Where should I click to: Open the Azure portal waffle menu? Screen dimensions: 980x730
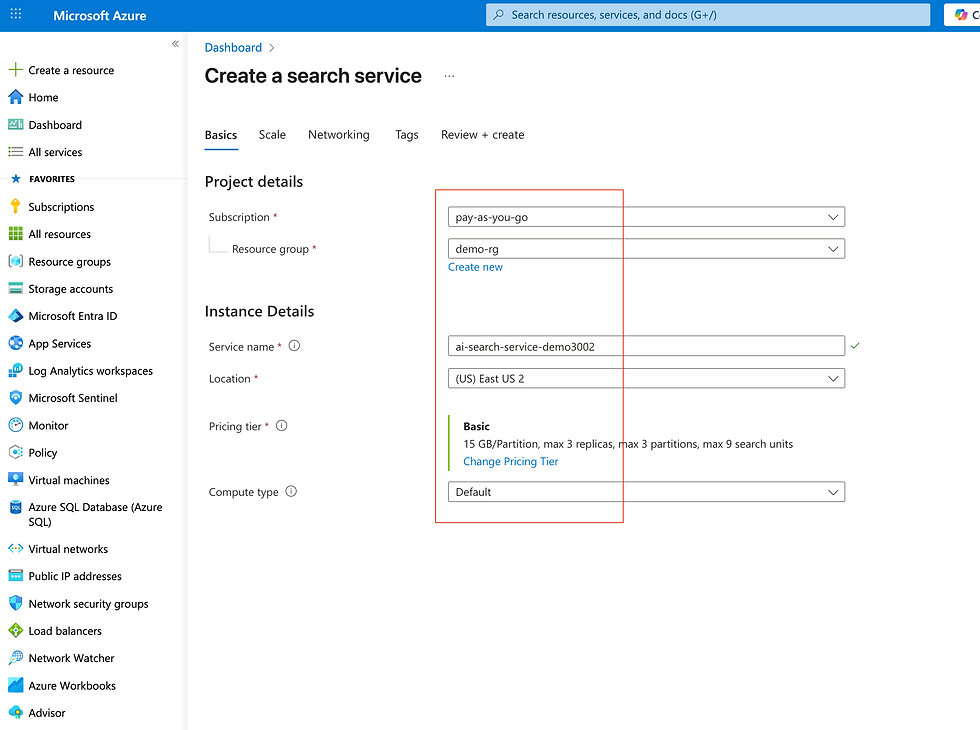(x=16, y=15)
